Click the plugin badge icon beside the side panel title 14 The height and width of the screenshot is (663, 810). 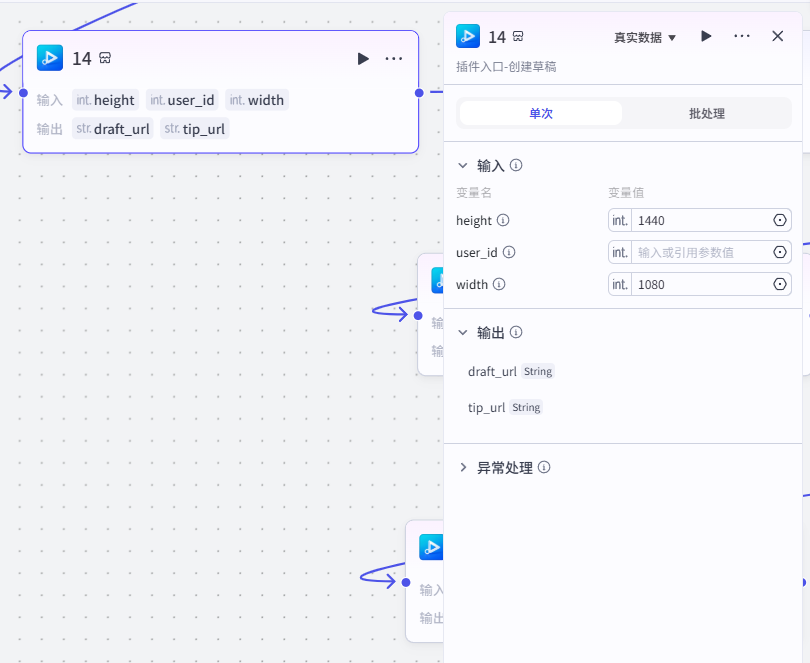(x=518, y=36)
